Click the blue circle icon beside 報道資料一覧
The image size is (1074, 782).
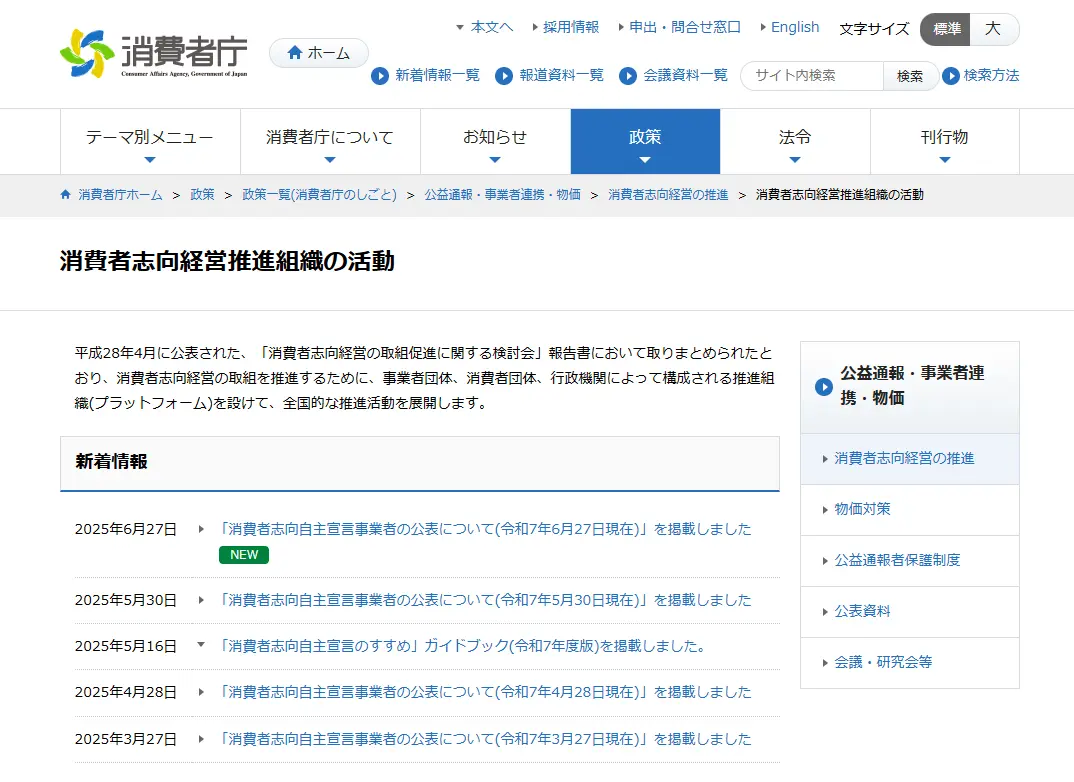pos(503,76)
